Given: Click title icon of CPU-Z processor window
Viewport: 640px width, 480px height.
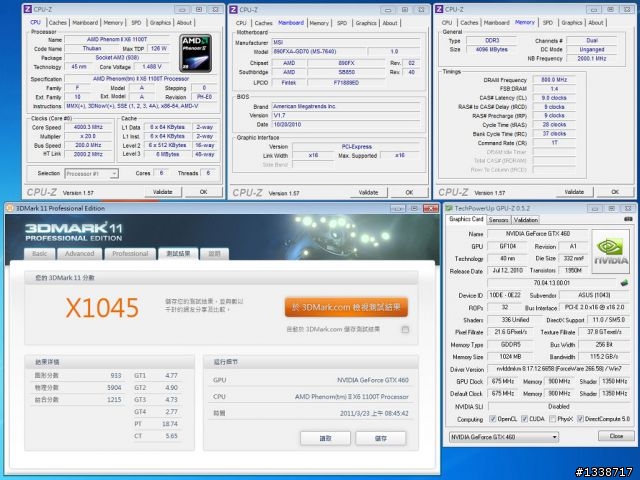Looking at the screenshot, I should [x=28, y=9].
